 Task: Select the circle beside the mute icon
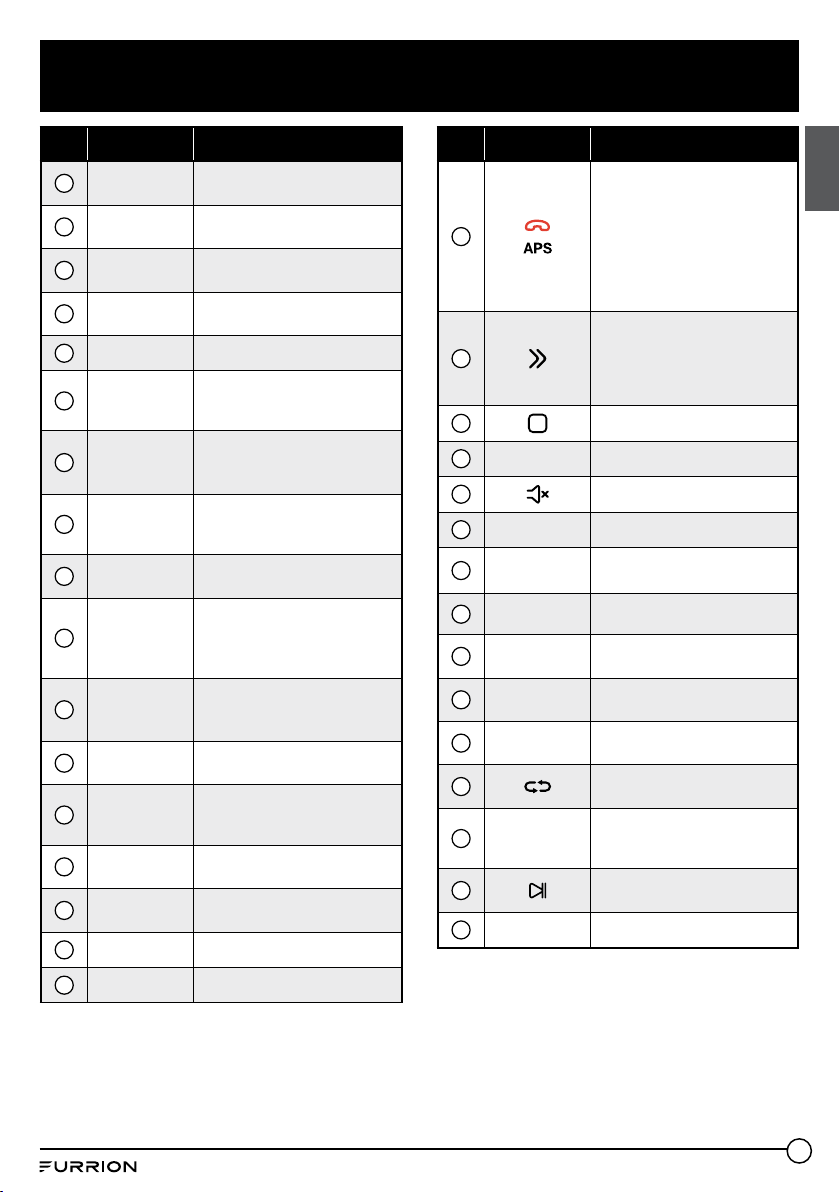461,494
